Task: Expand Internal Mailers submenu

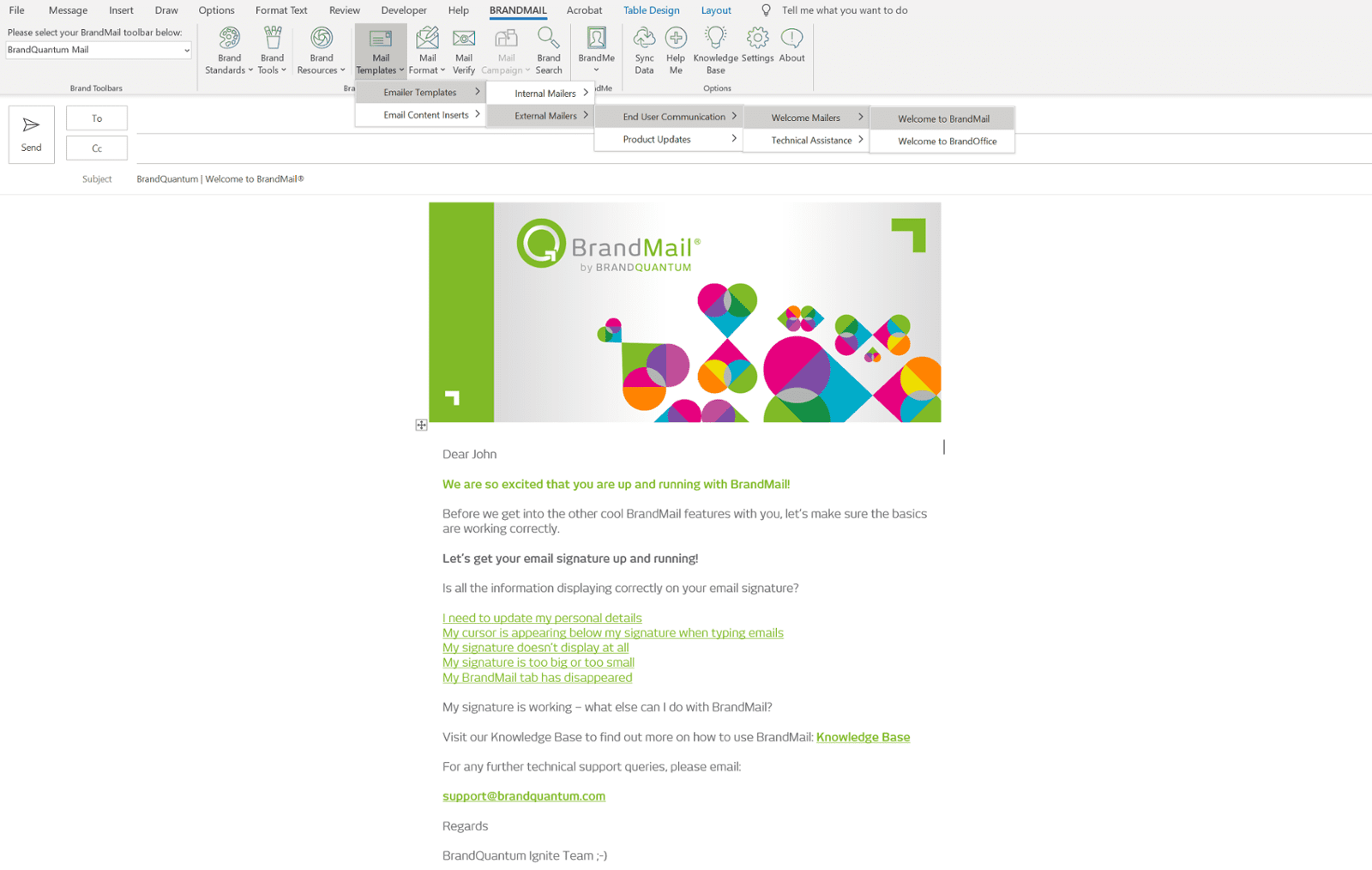Action: (x=540, y=93)
